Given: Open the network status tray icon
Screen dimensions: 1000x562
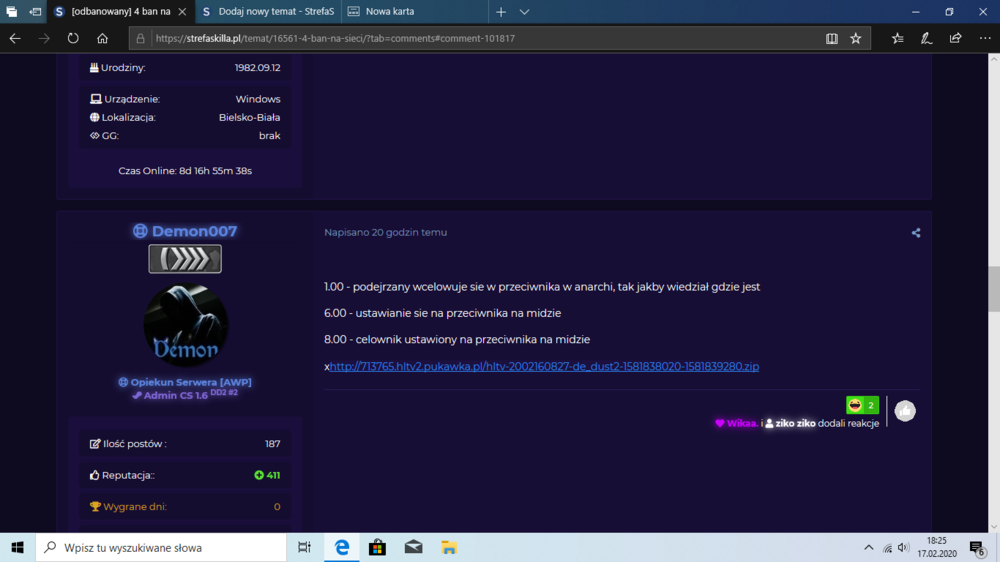Looking at the screenshot, I should (887, 547).
